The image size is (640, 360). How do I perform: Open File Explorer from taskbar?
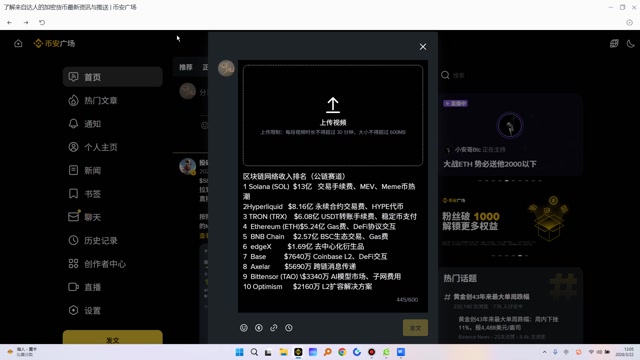click(x=283, y=352)
